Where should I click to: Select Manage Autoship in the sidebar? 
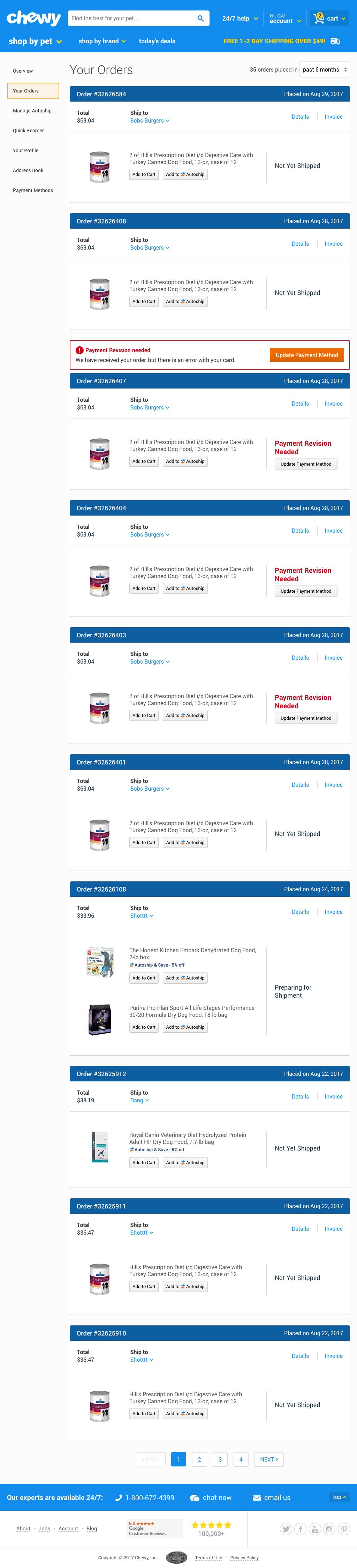[32, 111]
